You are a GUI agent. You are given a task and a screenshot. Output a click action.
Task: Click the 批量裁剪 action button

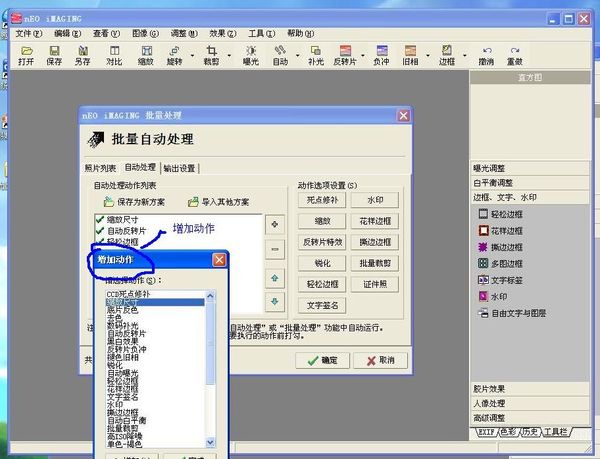[375, 263]
